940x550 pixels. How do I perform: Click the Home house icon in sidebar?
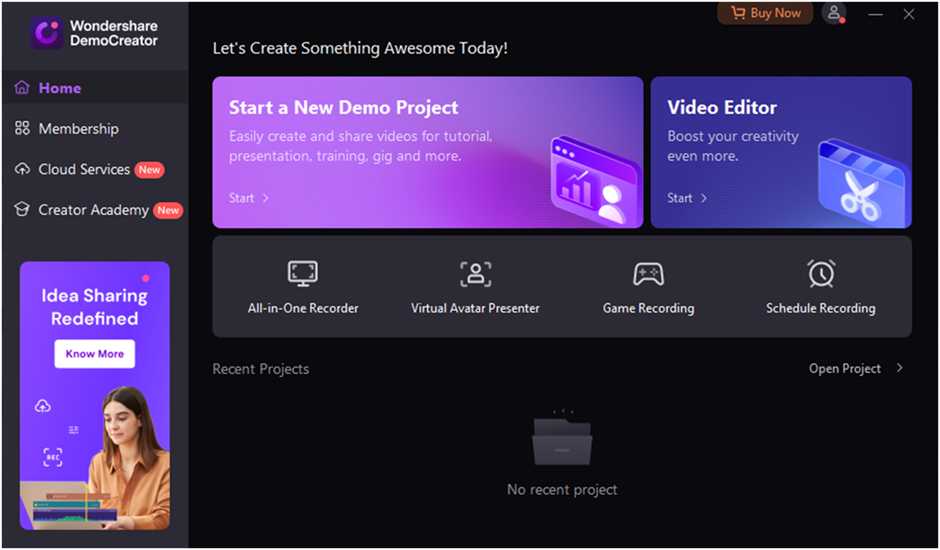coord(22,88)
